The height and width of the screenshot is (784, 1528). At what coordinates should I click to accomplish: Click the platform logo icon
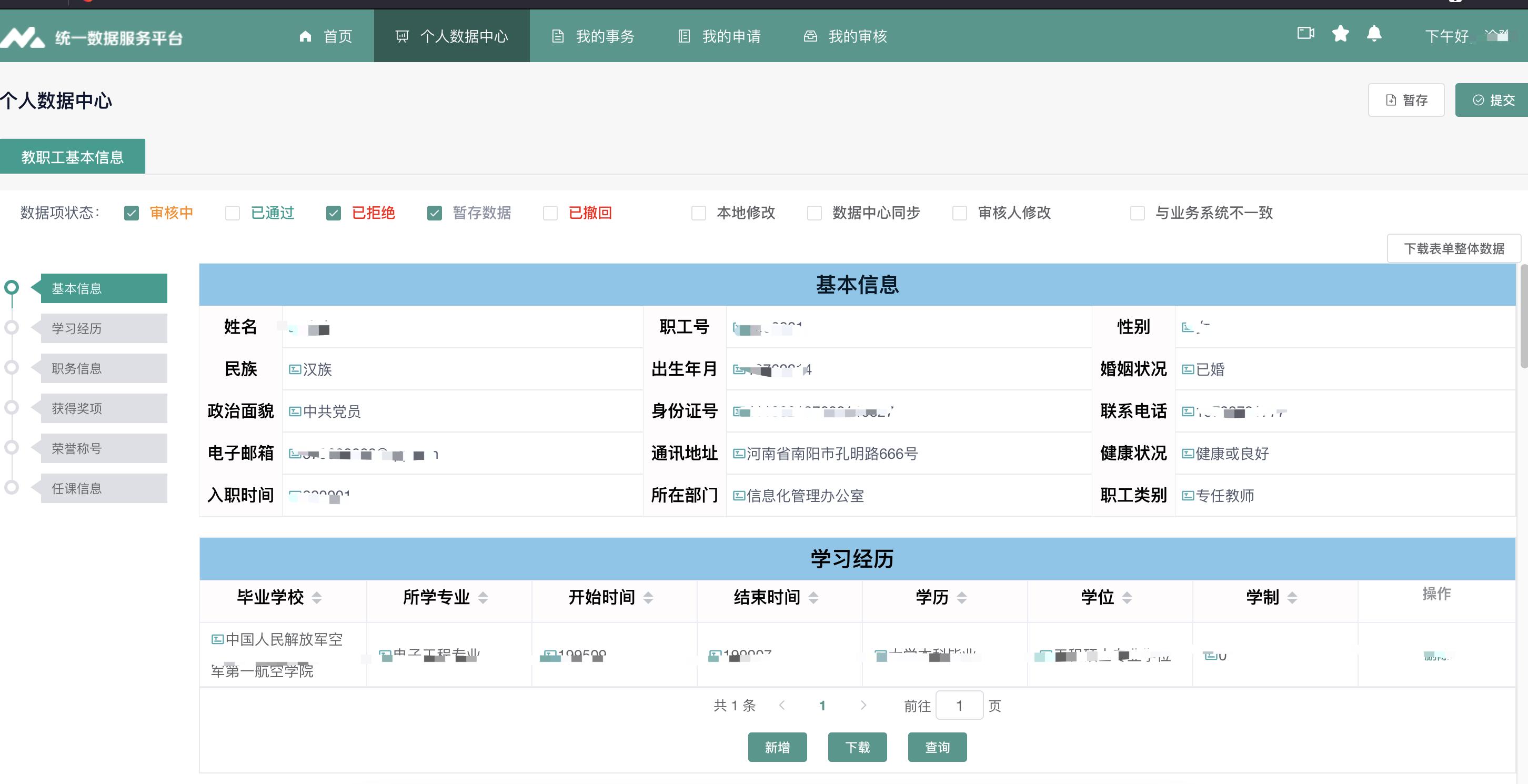pyautogui.click(x=23, y=37)
